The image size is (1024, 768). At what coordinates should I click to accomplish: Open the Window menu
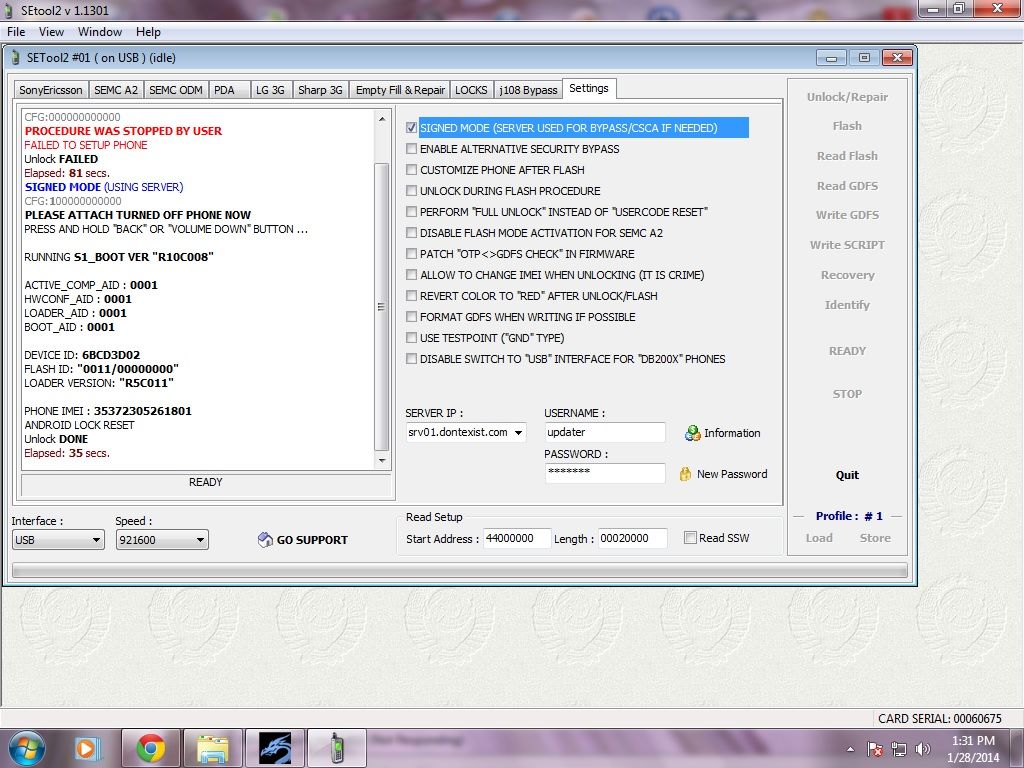99,32
